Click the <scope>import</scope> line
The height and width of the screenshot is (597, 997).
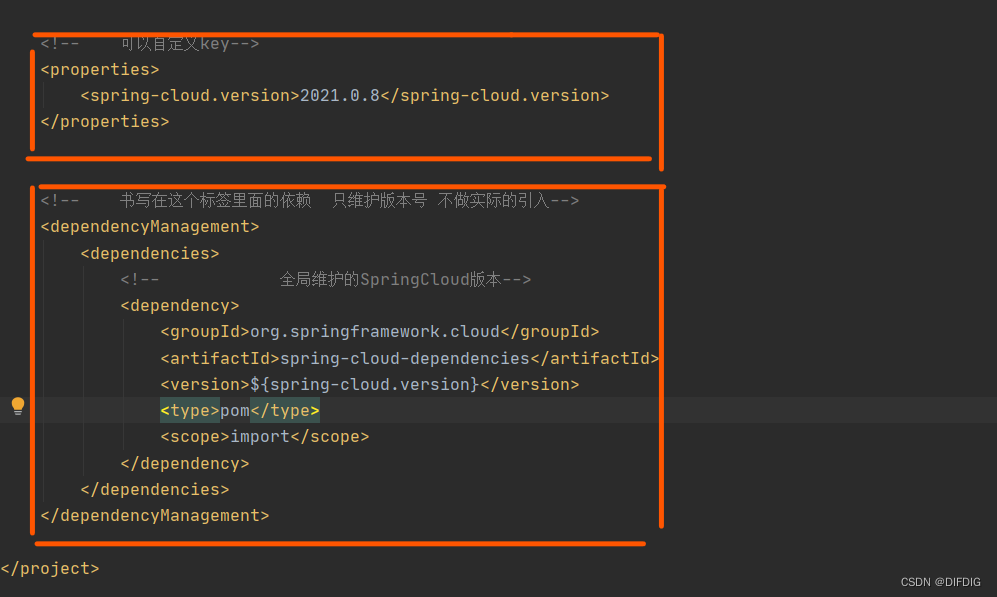[265, 437]
